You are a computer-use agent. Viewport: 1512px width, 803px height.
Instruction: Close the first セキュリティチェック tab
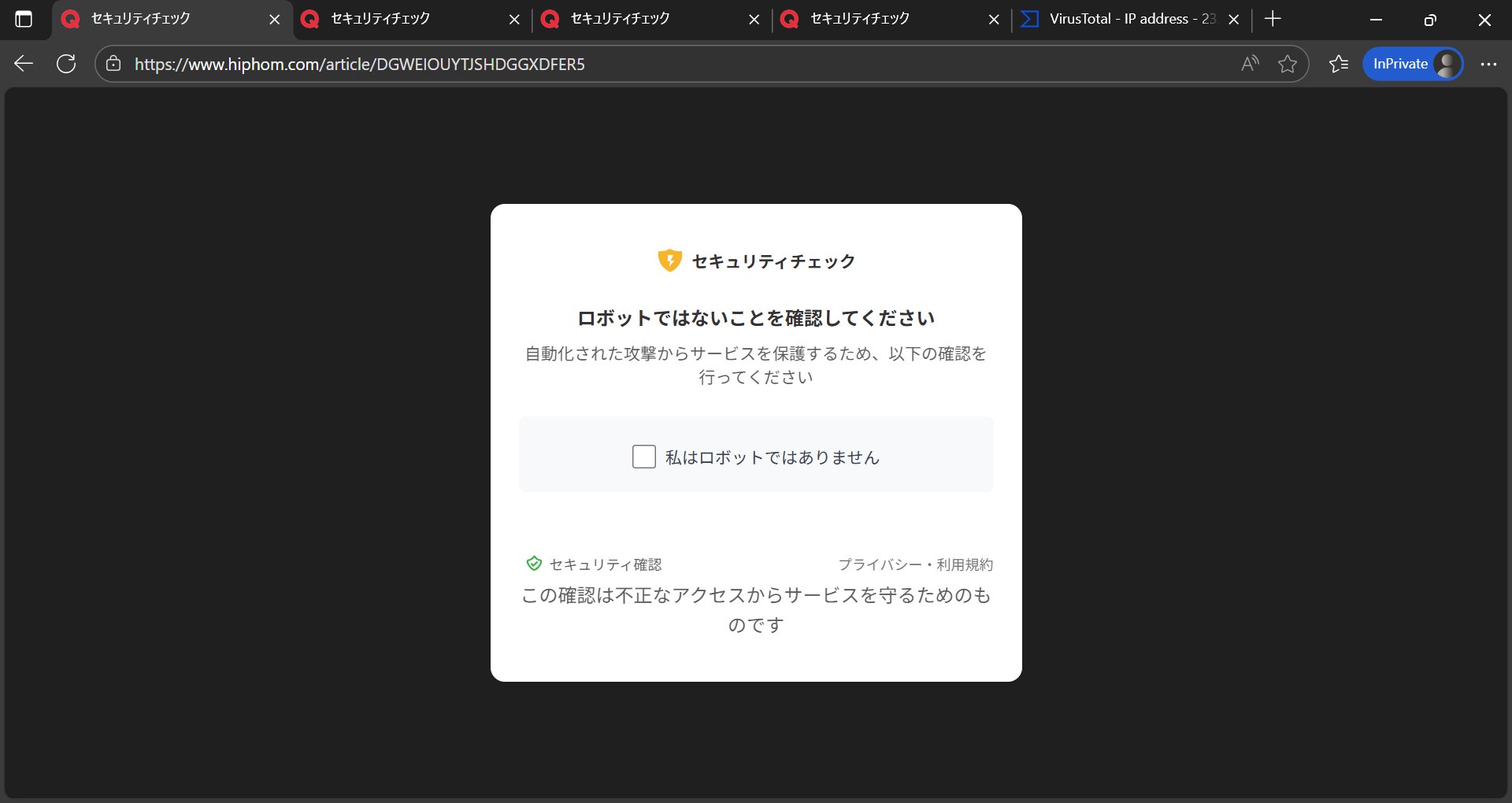point(275,19)
